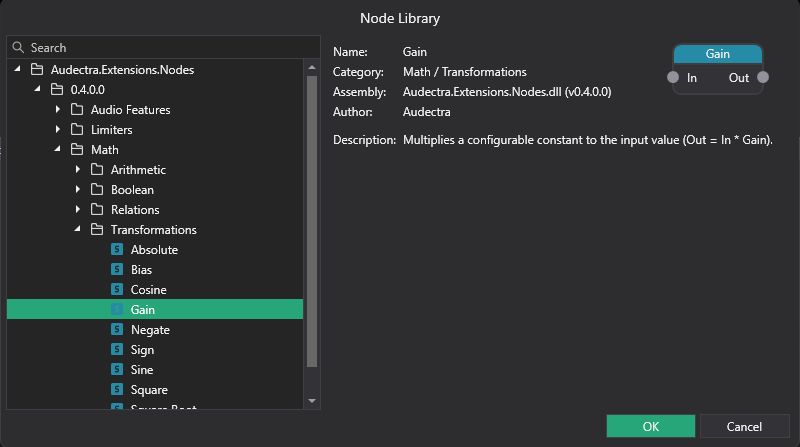Click the Audio Features folder icon

pos(77,109)
